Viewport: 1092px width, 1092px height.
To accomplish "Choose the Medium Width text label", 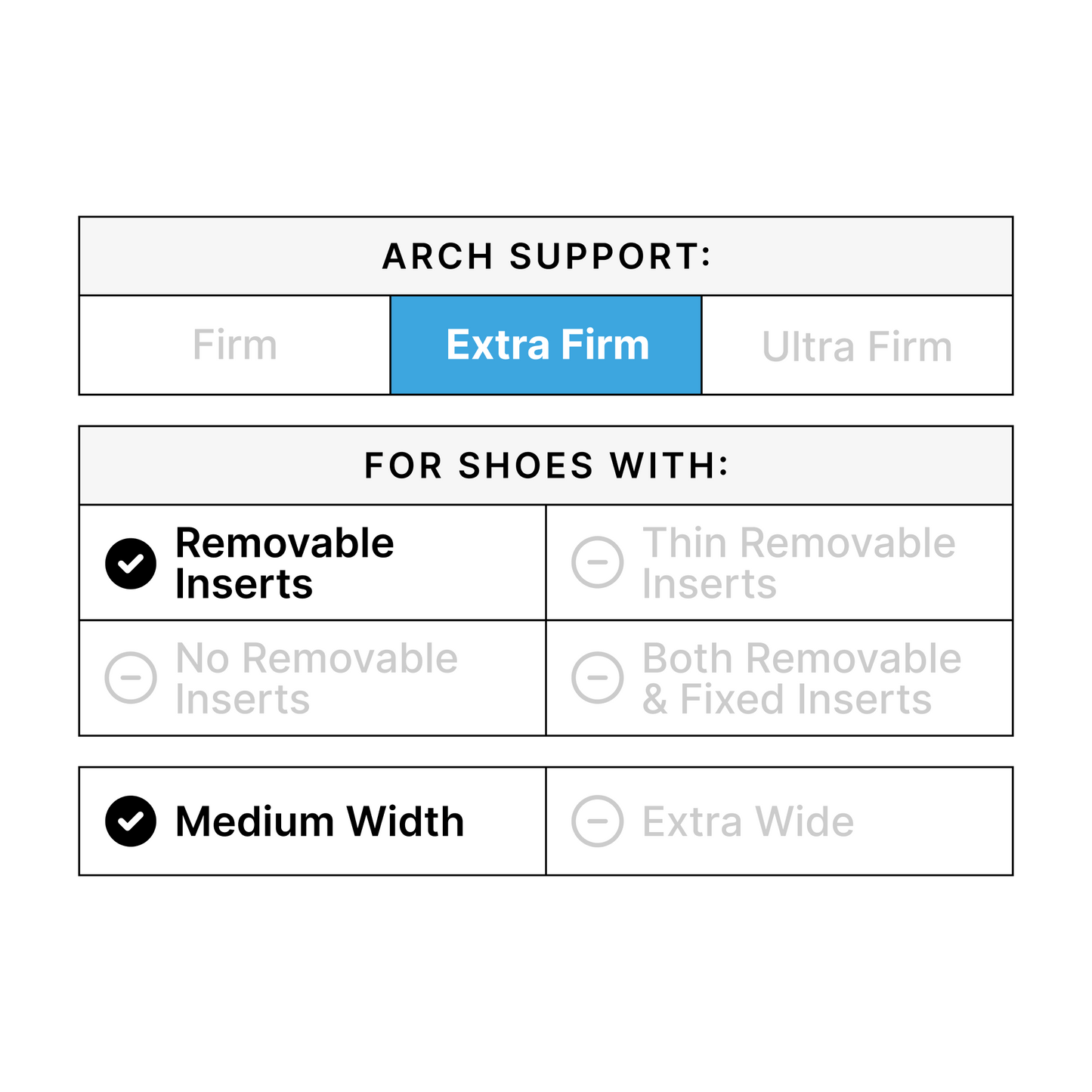I will pyautogui.click(x=320, y=821).
